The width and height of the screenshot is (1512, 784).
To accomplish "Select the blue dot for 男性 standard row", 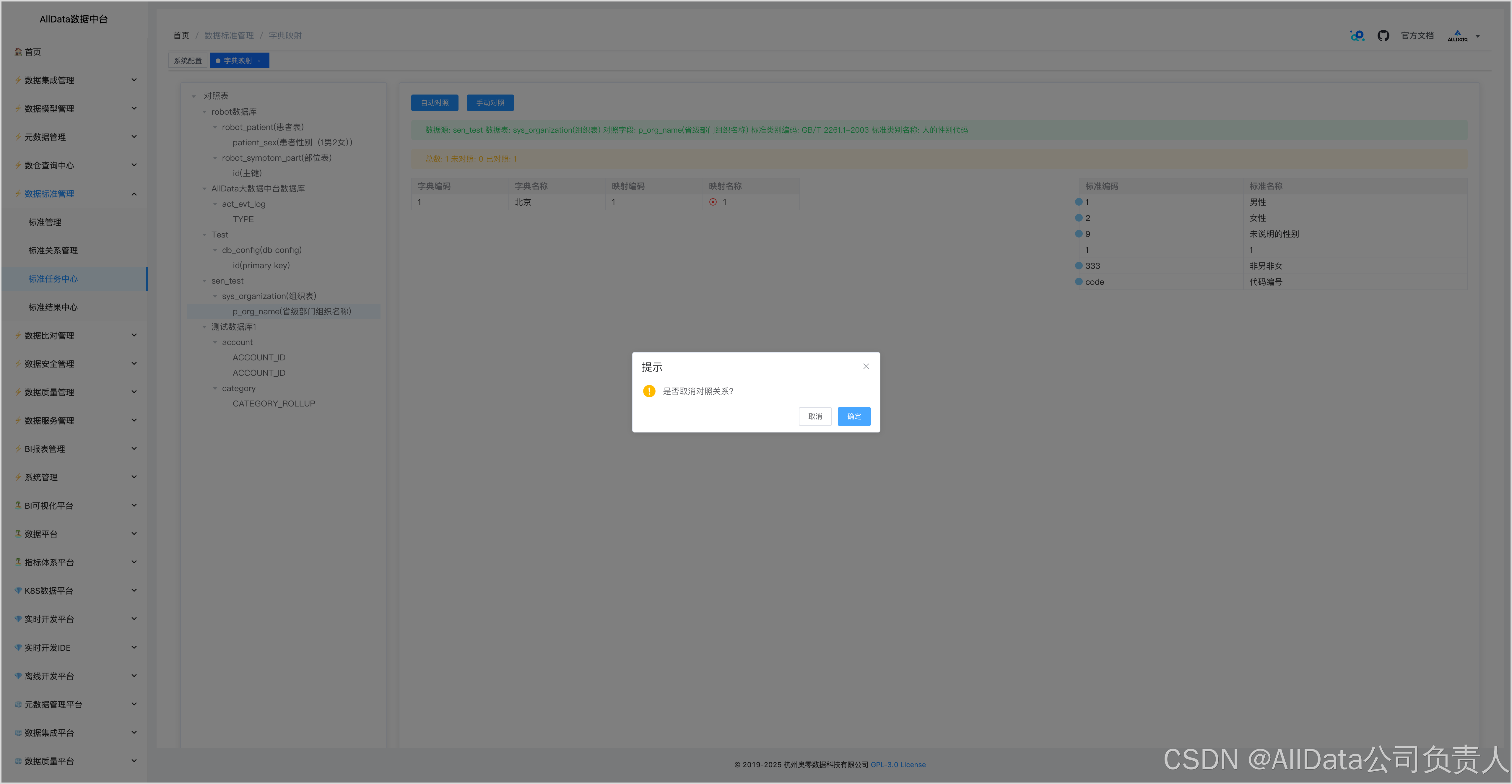I will coord(1078,202).
